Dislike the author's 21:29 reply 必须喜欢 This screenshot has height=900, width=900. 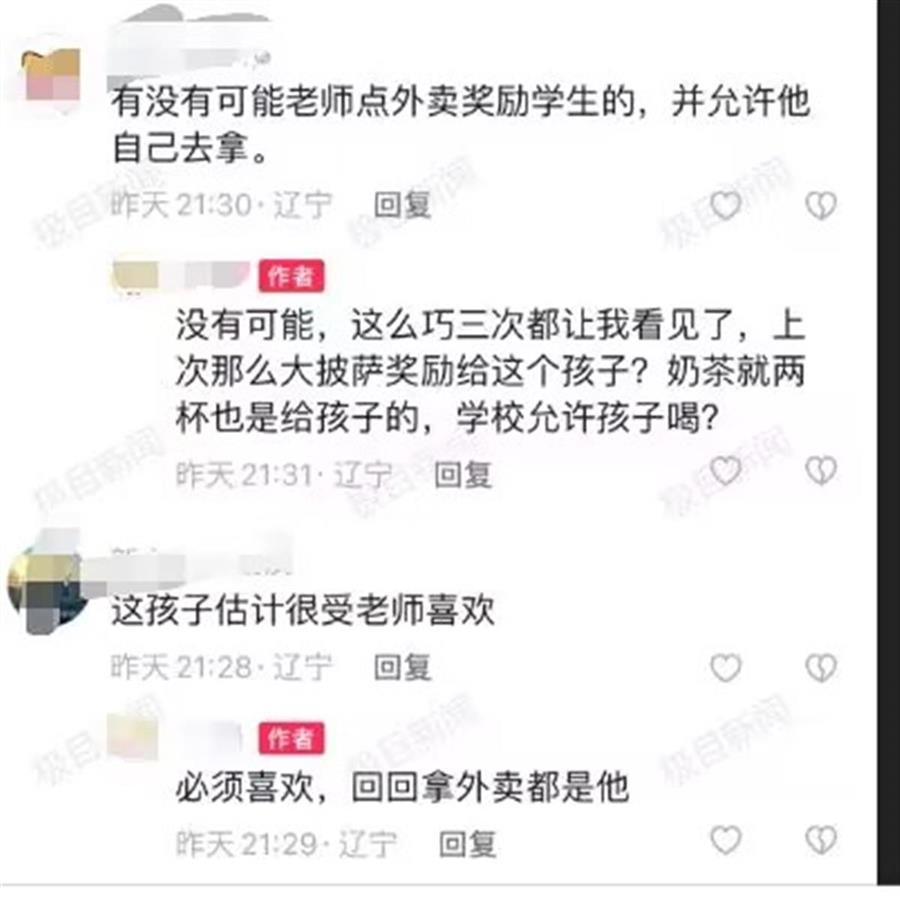coord(821,840)
